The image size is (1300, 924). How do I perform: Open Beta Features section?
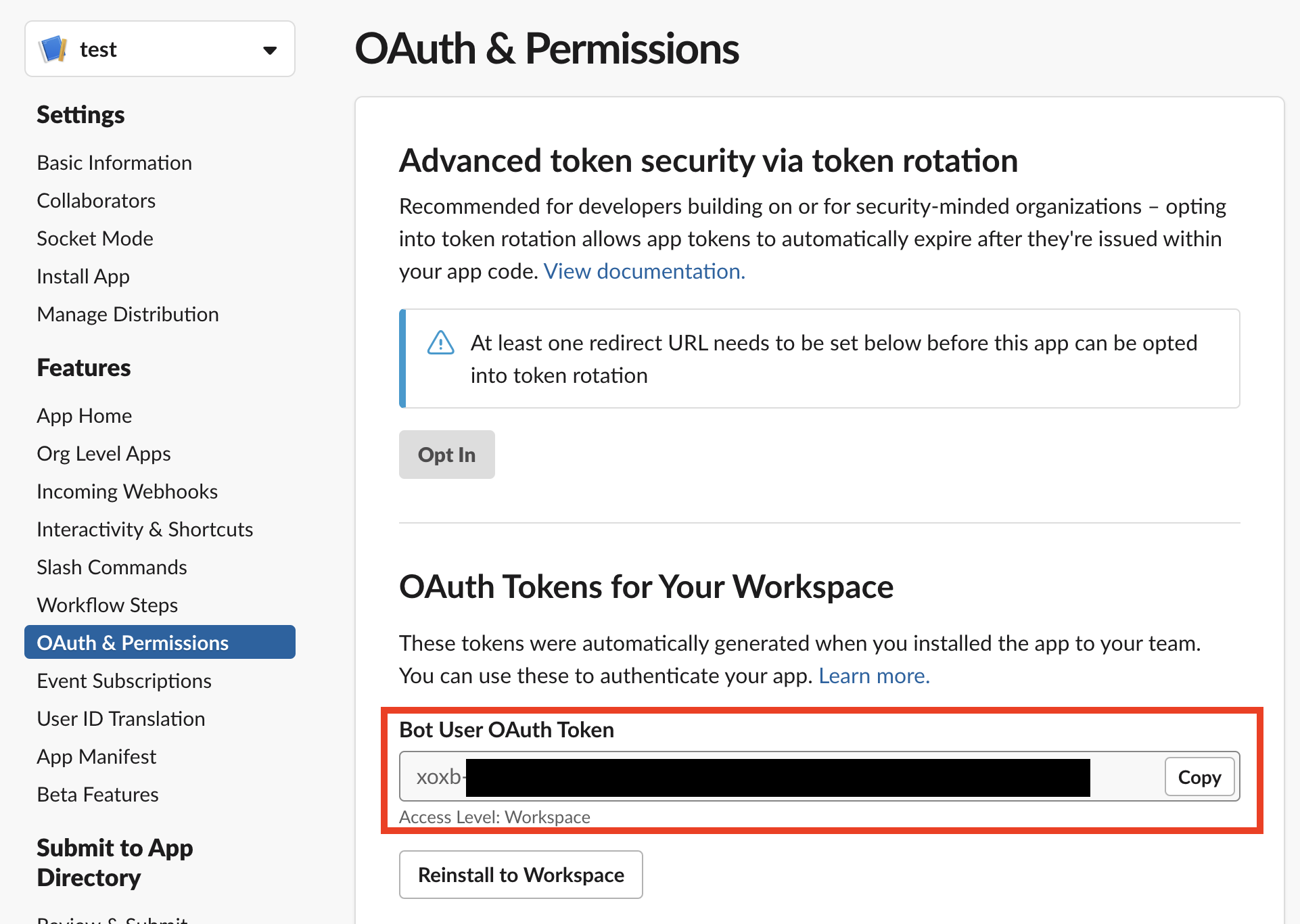click(x=97, y=794)
